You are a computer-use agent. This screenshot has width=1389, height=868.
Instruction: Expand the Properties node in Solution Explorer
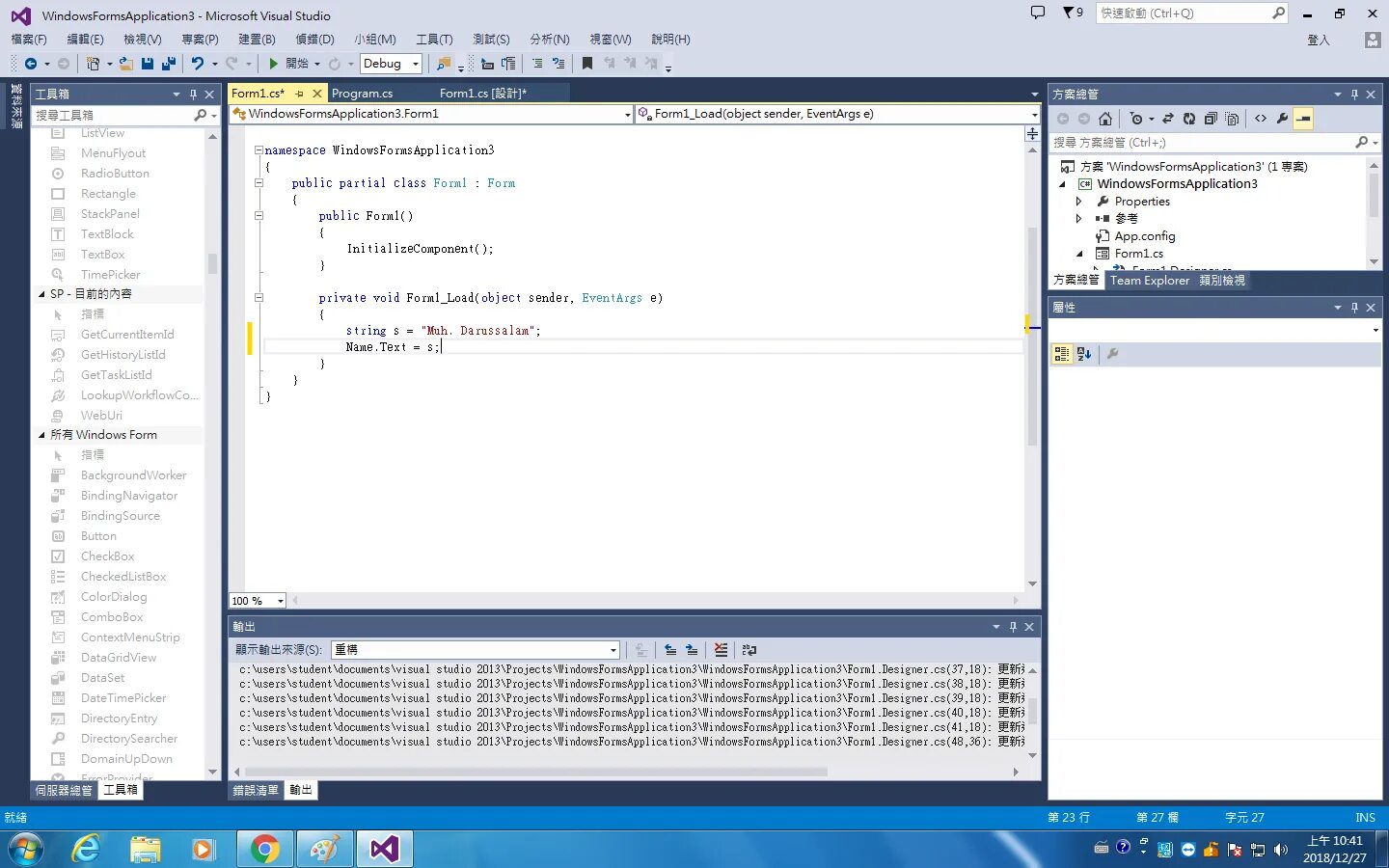click(x=1079, y=202)
